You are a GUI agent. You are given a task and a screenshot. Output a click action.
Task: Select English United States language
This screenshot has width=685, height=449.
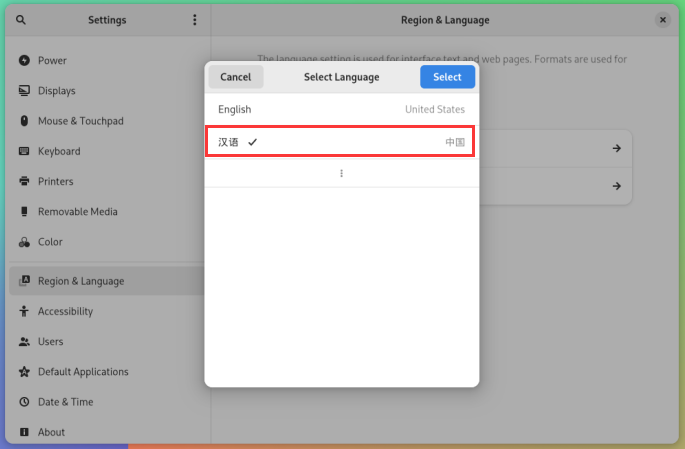341,110
